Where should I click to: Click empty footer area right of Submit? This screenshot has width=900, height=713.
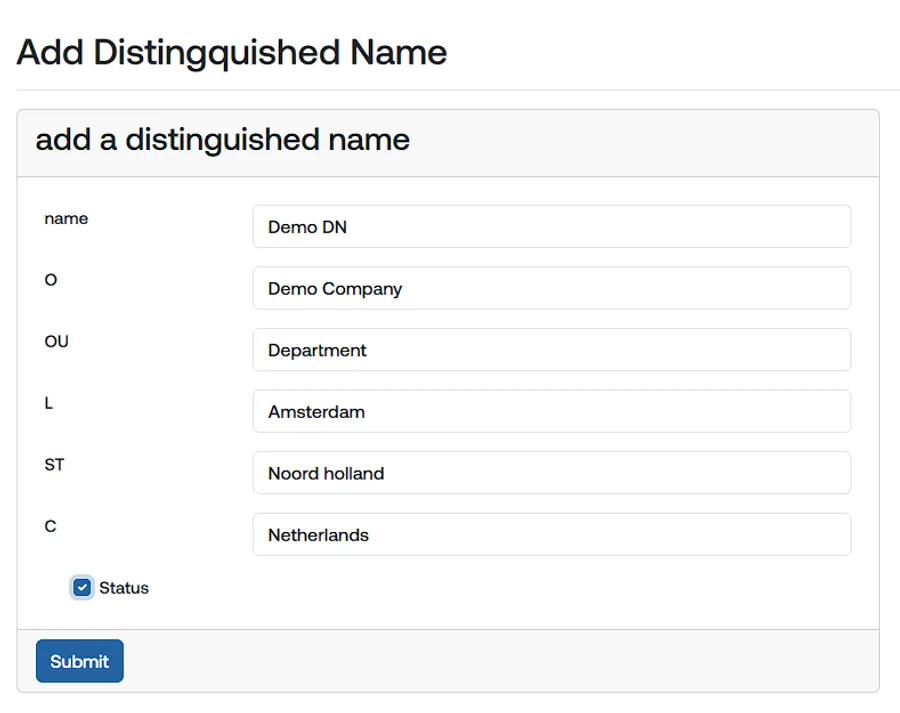point(500,661)
